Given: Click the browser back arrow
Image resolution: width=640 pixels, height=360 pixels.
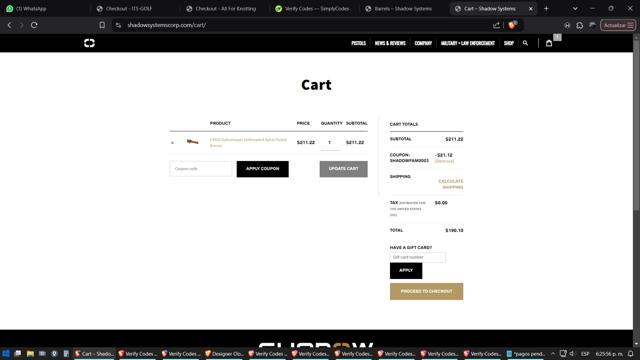Looking at the screenshot, I should point(9,25).
